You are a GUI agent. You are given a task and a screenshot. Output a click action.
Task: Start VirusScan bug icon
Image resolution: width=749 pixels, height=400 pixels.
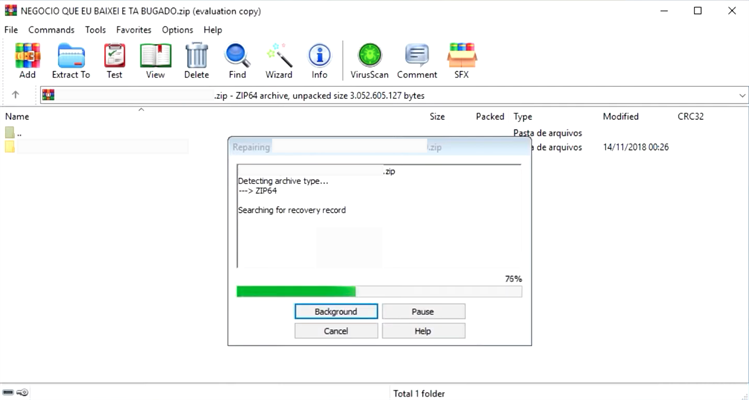pyautogui.click(x=369, y=60)
